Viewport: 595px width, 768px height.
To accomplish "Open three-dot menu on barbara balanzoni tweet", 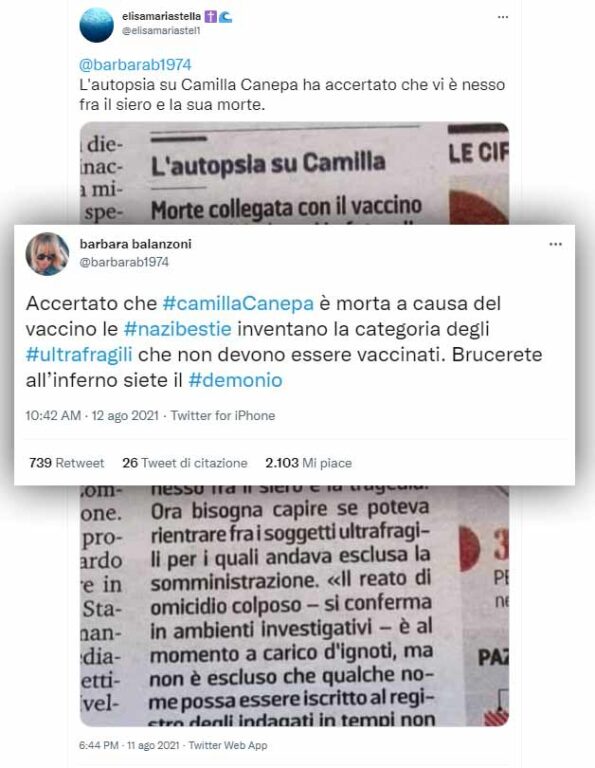I will [555, 244].
